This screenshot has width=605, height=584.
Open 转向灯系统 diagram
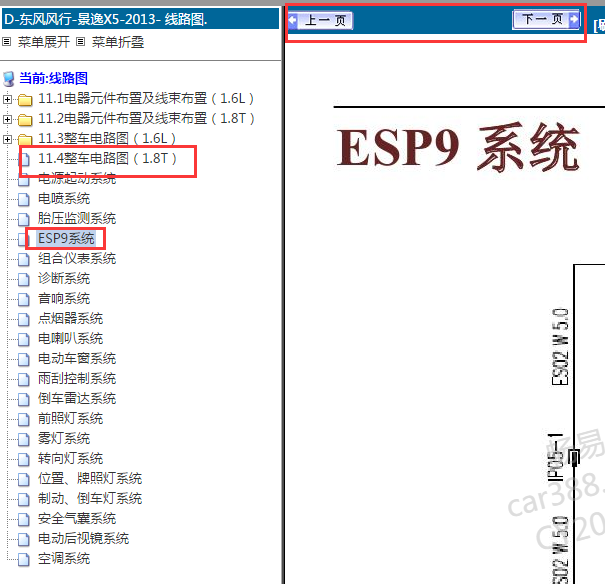(70, 459)
